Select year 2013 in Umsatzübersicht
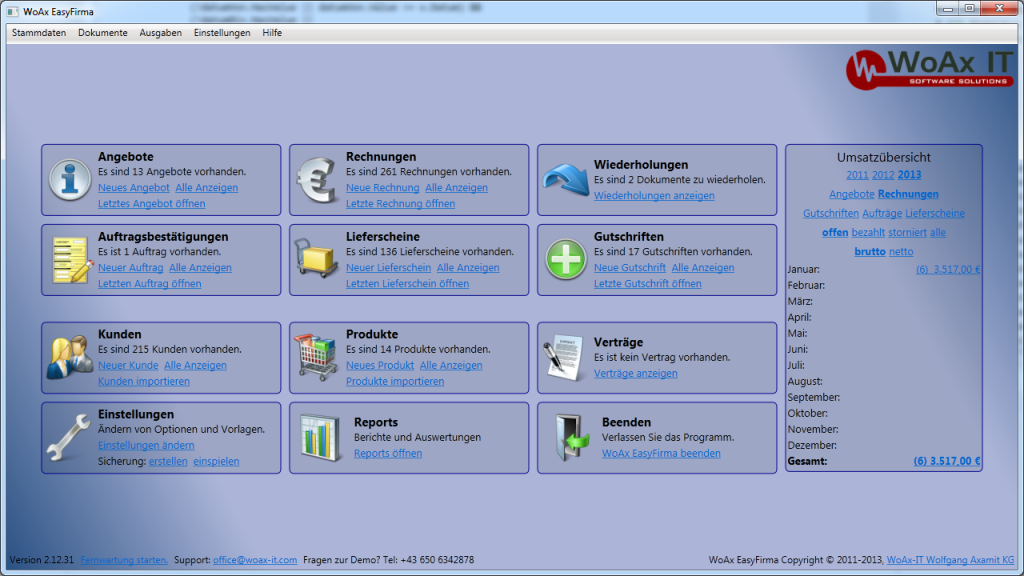This screenshot has height=576, width=1024. 910,175
